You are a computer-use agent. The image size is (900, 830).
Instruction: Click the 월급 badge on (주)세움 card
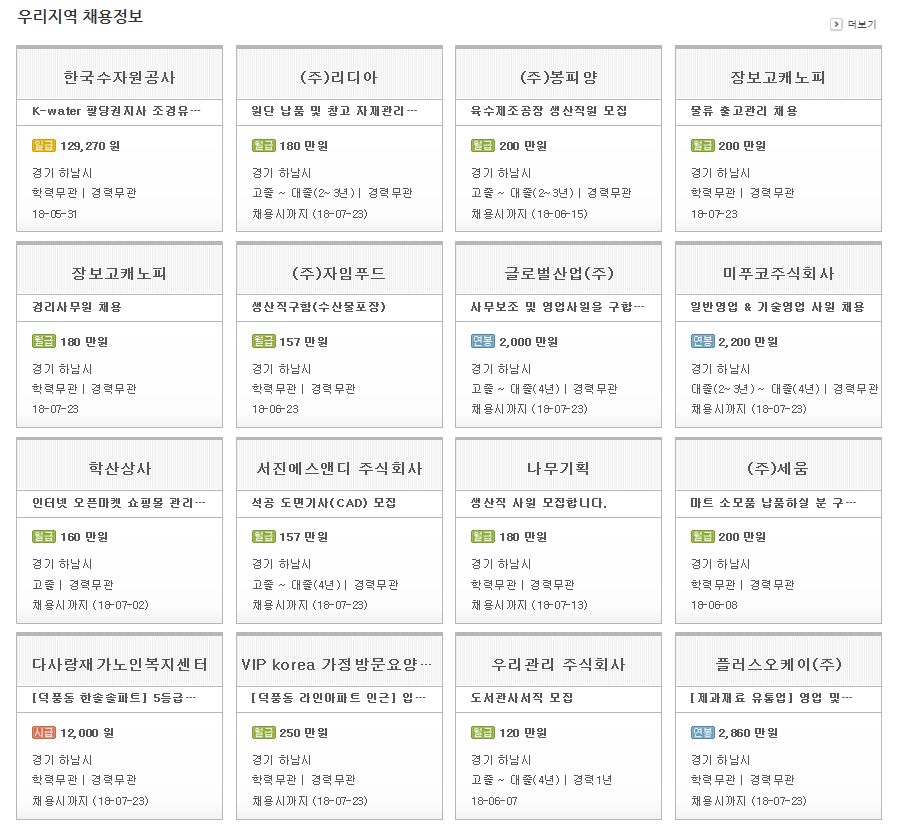pos(703,537)
